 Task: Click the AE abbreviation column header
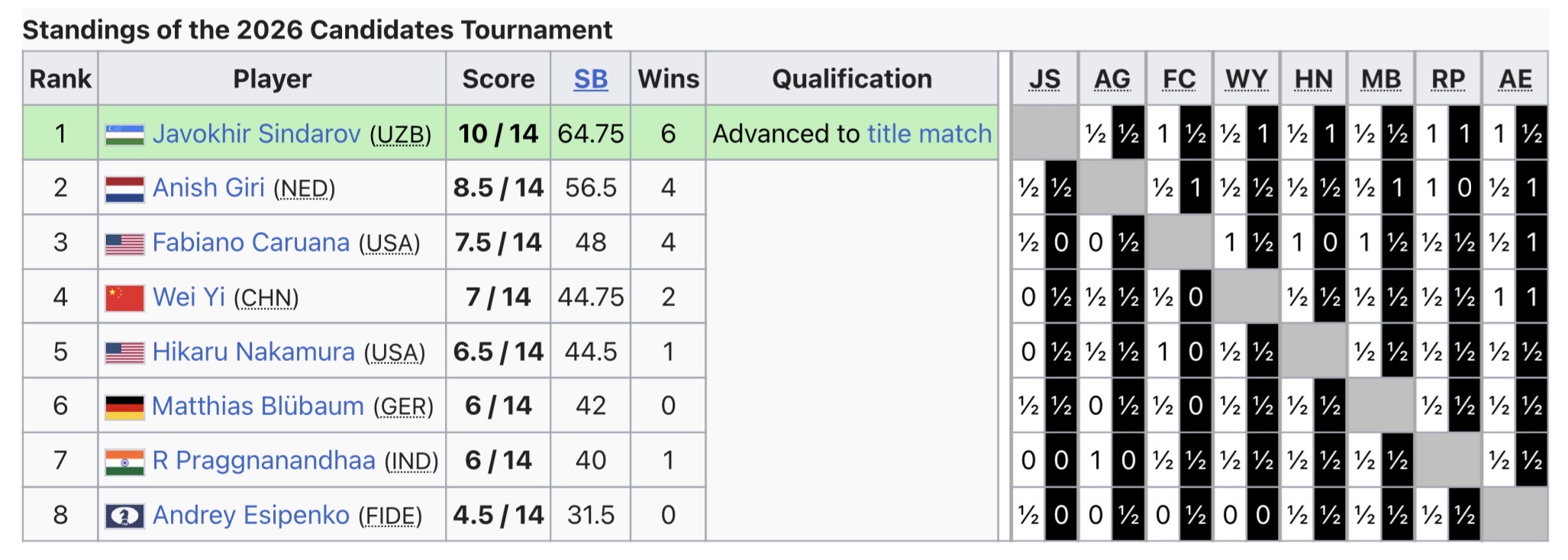(1515, 79)
